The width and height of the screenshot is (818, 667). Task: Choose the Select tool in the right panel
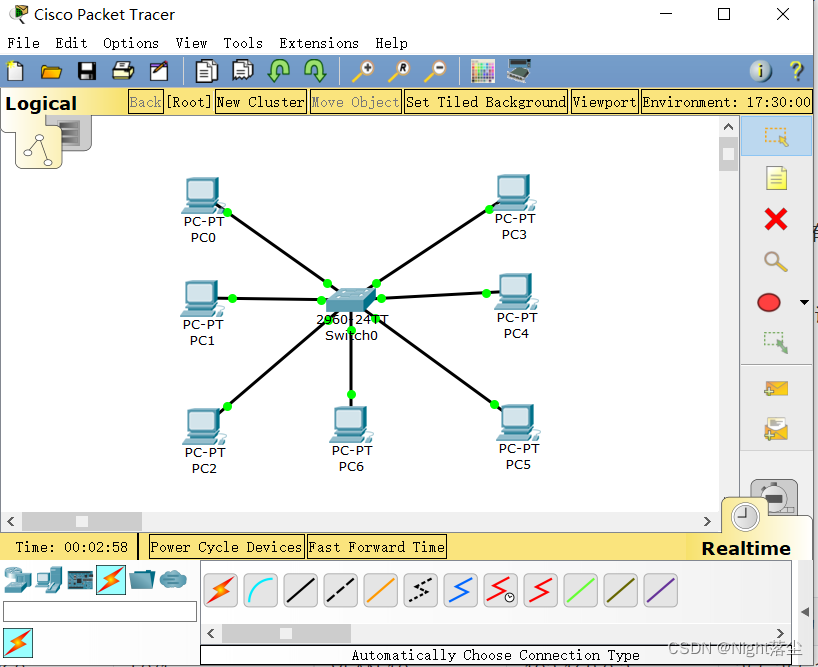click(x=776, y=136)
